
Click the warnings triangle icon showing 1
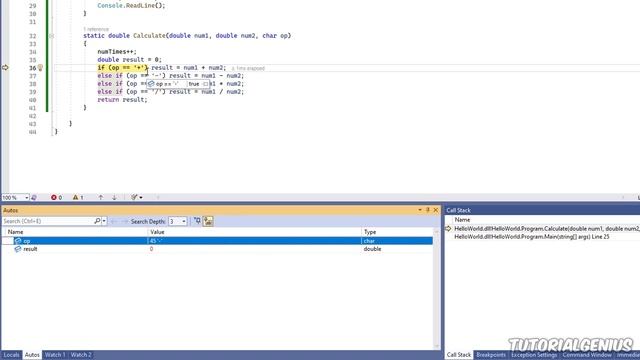[x=76, y=198]
